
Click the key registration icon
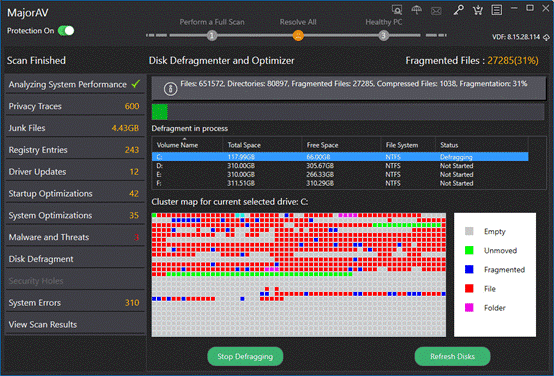459,10
